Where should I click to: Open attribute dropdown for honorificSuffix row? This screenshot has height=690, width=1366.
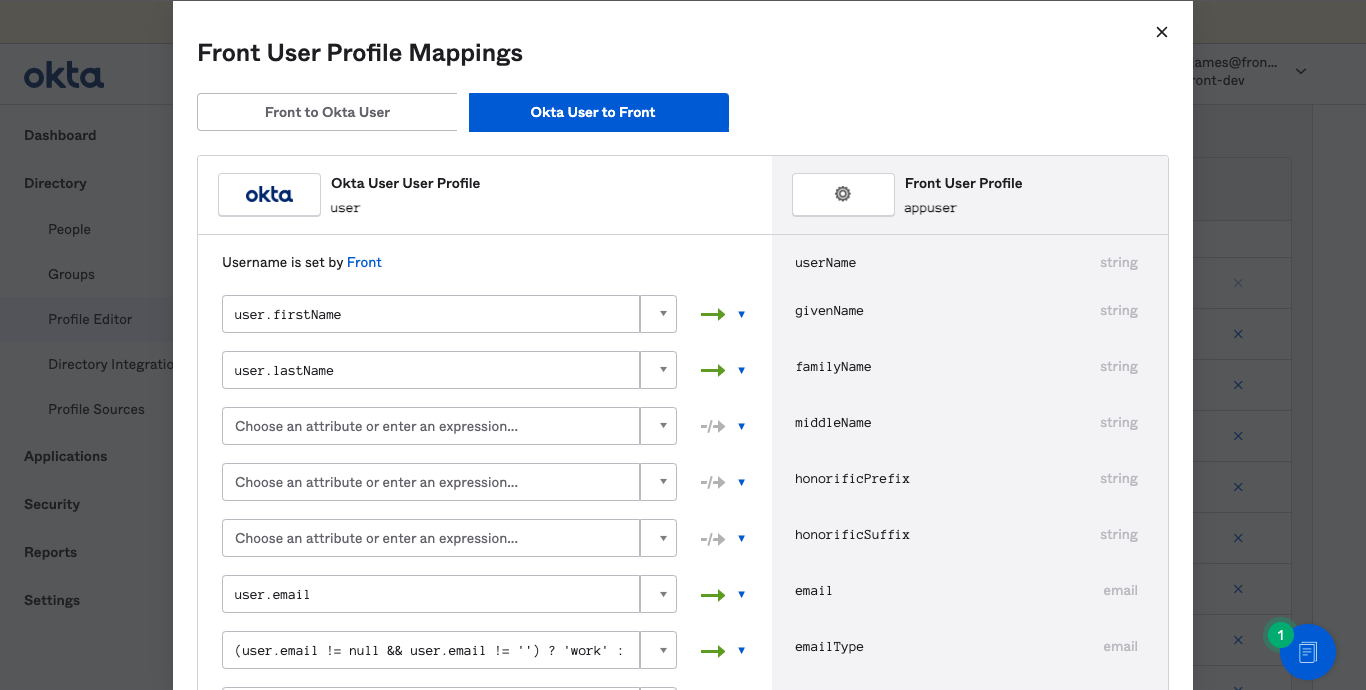pos(659,538)
